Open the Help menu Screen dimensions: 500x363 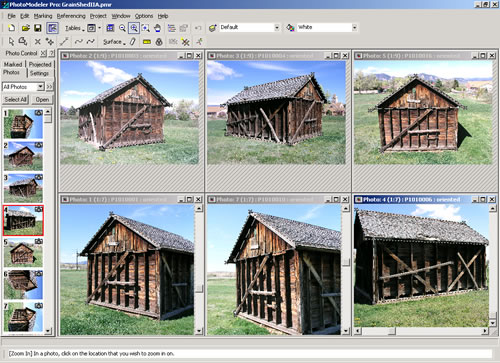click(x=163, y=16)
